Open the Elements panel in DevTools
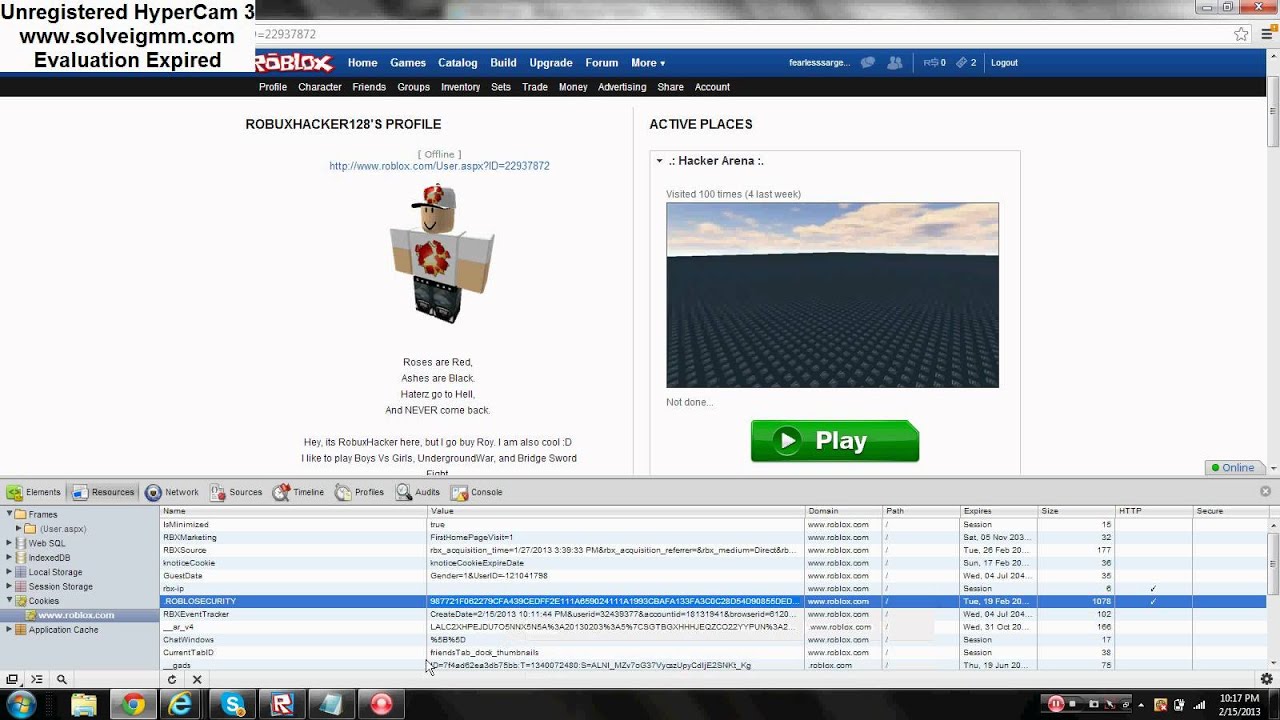The width and height of the screenshot is (1280, 720). 34,492
